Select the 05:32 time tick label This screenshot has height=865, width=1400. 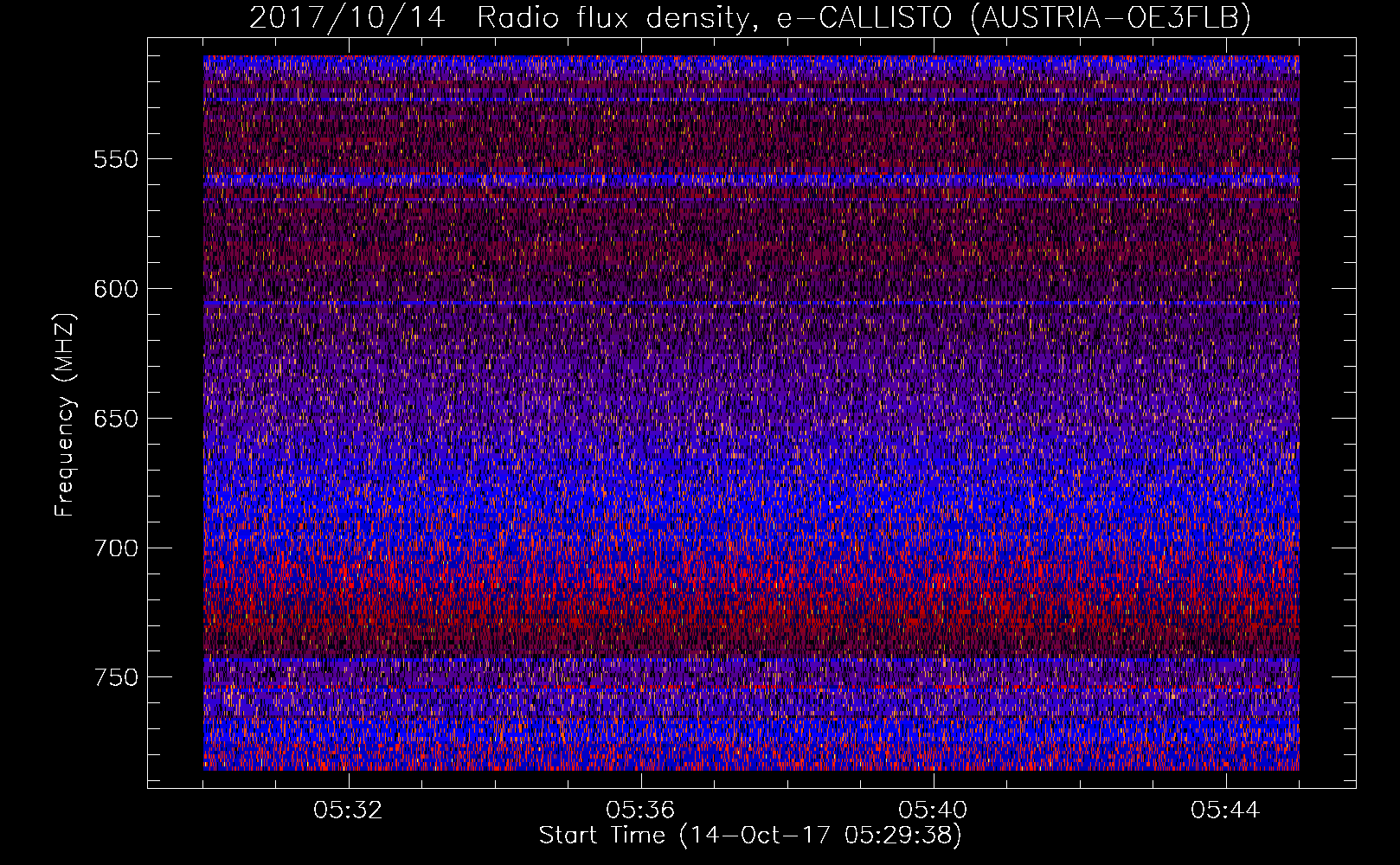tap(348, 810)
